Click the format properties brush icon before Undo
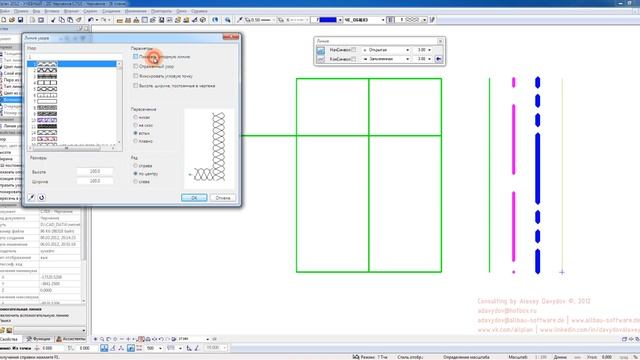 [79, 20]
